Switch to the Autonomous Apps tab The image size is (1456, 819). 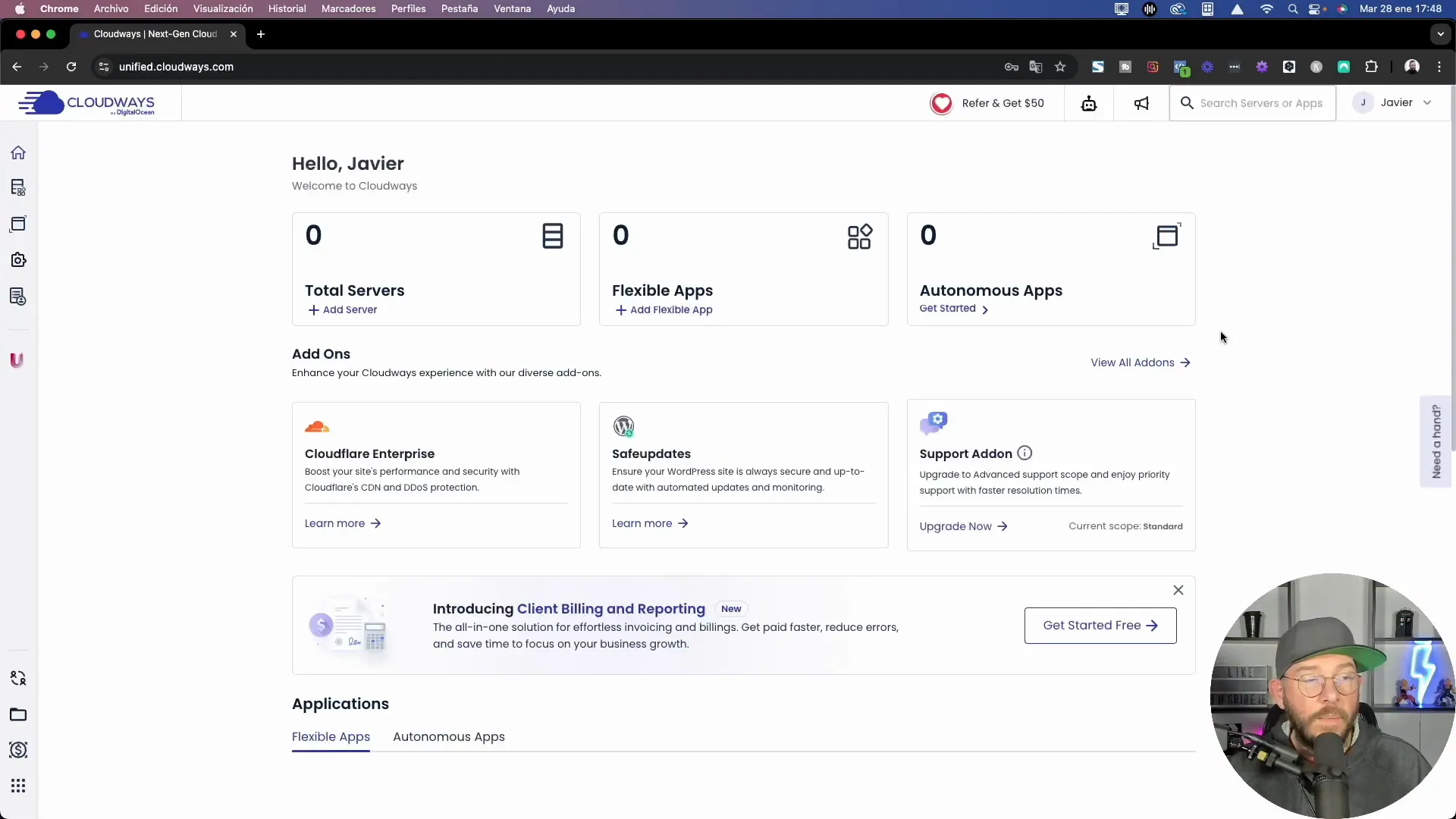[449, 737]
